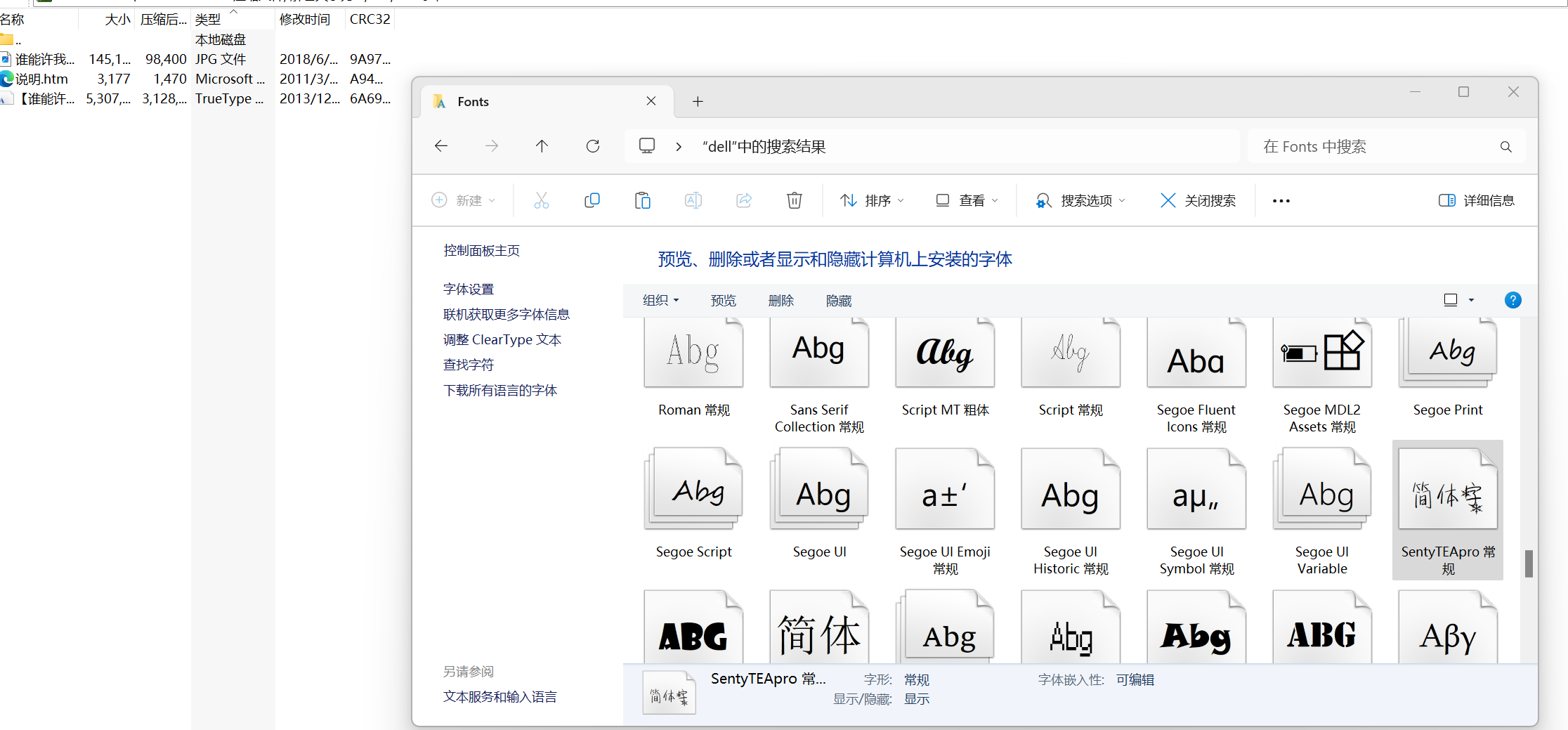Open 下载所有语言的字体 link
Image resolution: width=1568 pixels, height=730 pixels.
pos(500,391)
